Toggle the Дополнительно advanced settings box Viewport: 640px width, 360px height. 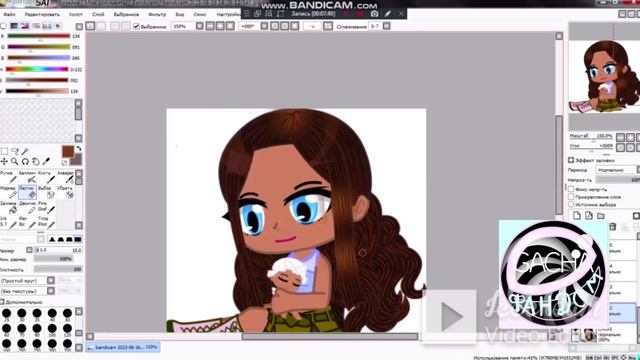[x=2, y=302]
